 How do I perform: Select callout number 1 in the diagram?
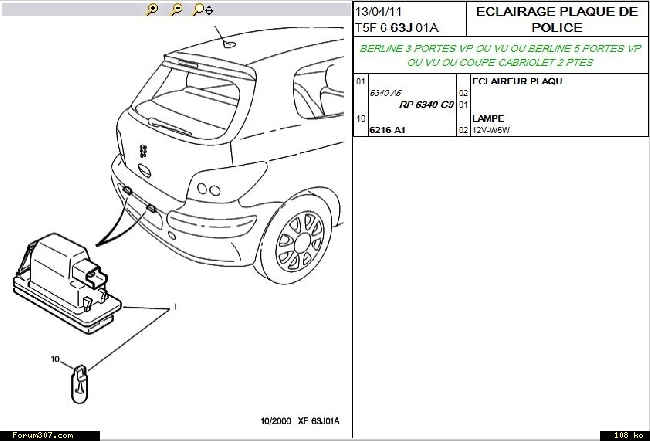[x=175, y=305]
